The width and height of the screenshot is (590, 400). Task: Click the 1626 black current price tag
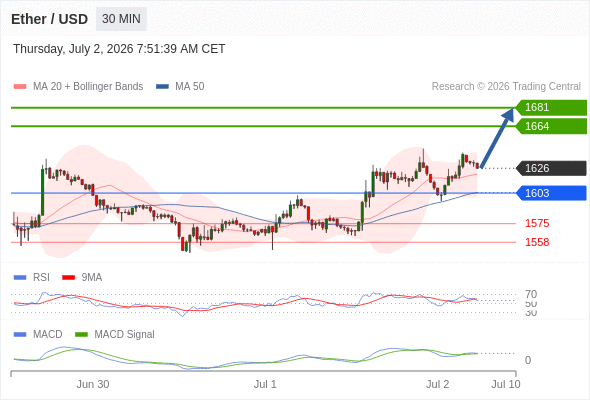point(551,168)
